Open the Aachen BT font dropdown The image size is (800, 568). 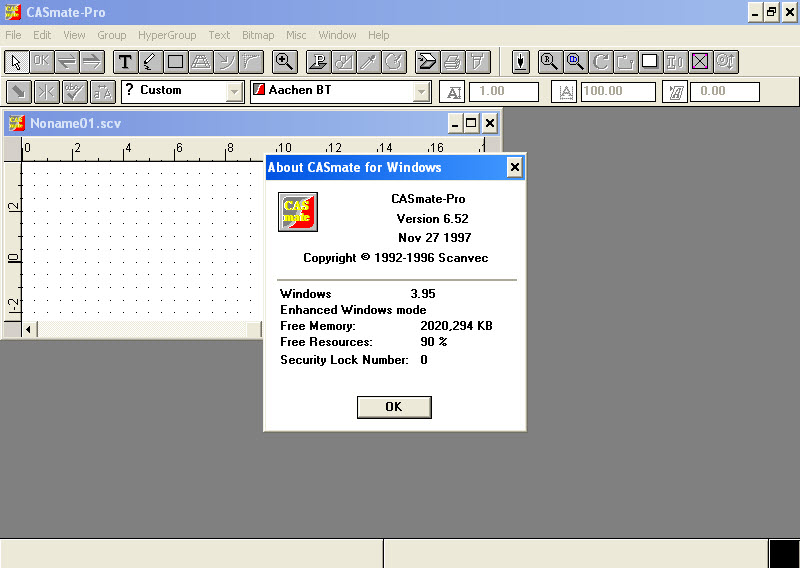(422, 92)
